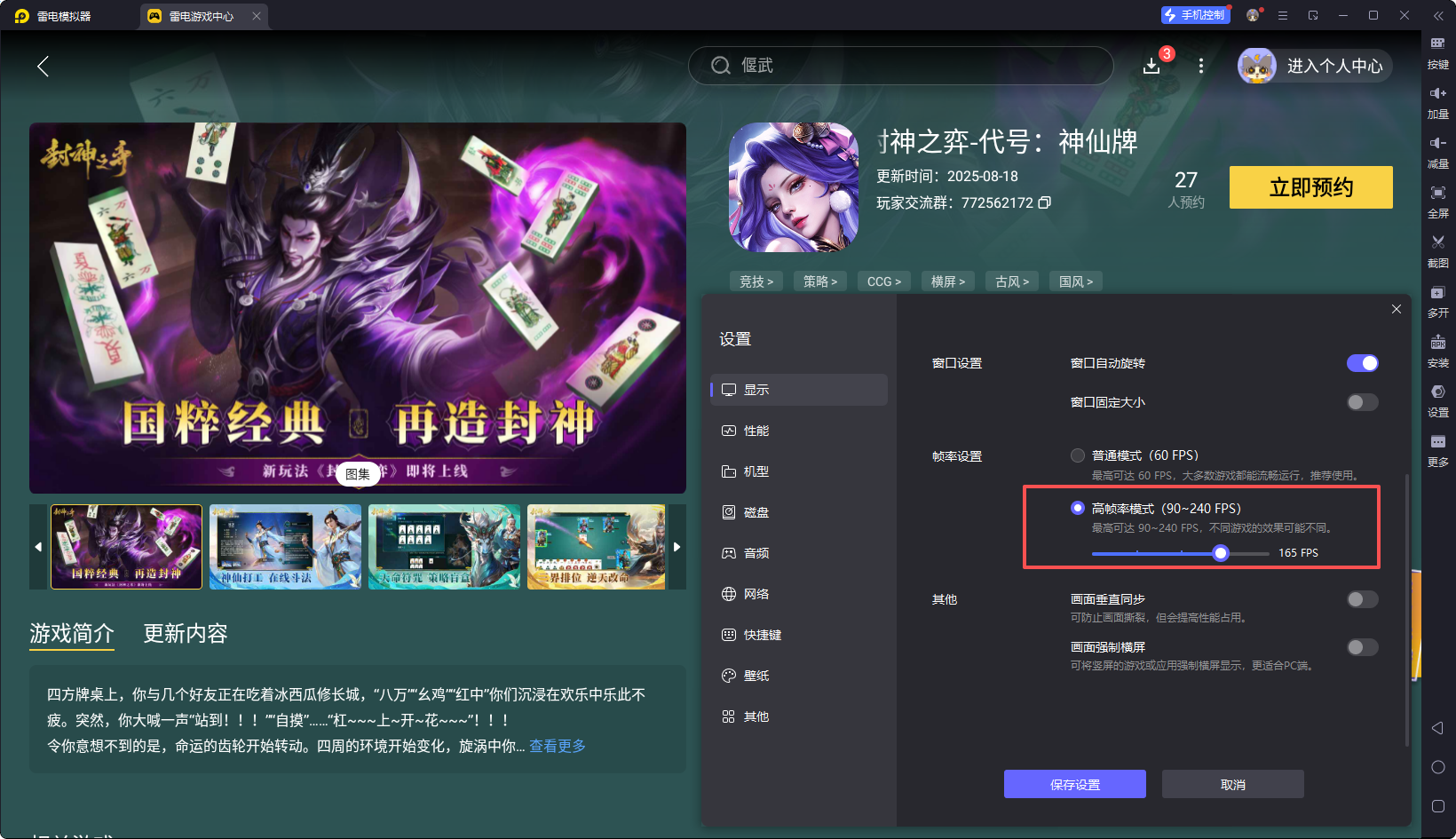Show previous thumbnails with left arrow

pos(38,547)
